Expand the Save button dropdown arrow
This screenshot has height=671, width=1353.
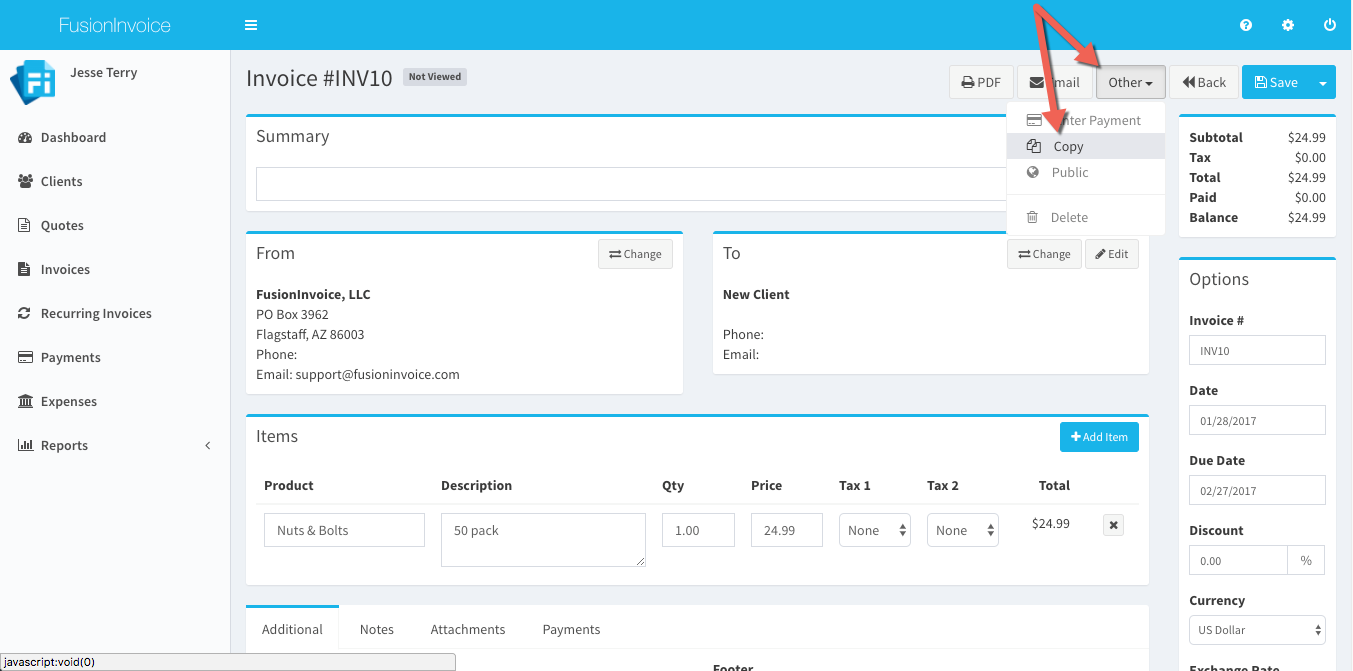1322,83
